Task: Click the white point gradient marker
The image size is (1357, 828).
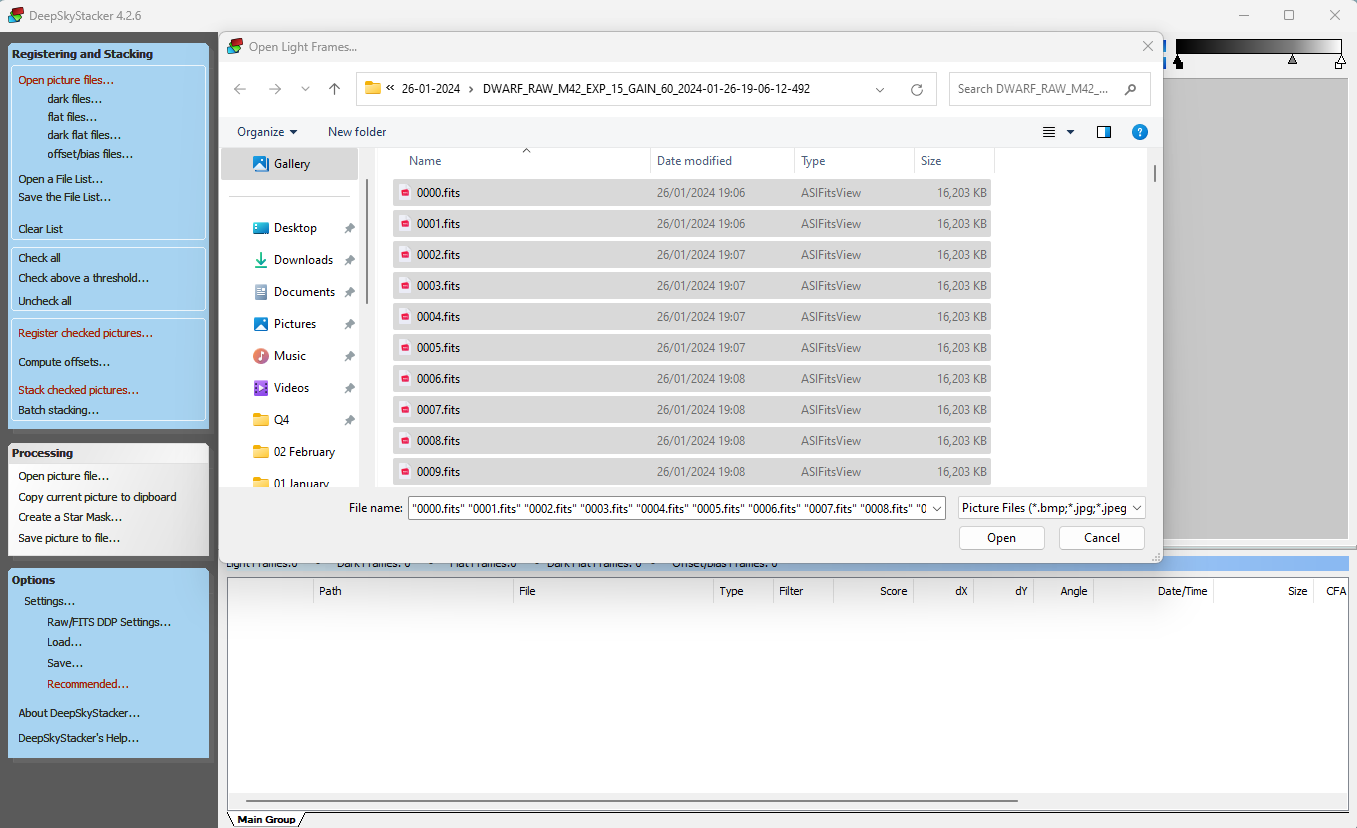Action: coord(1340,62)
